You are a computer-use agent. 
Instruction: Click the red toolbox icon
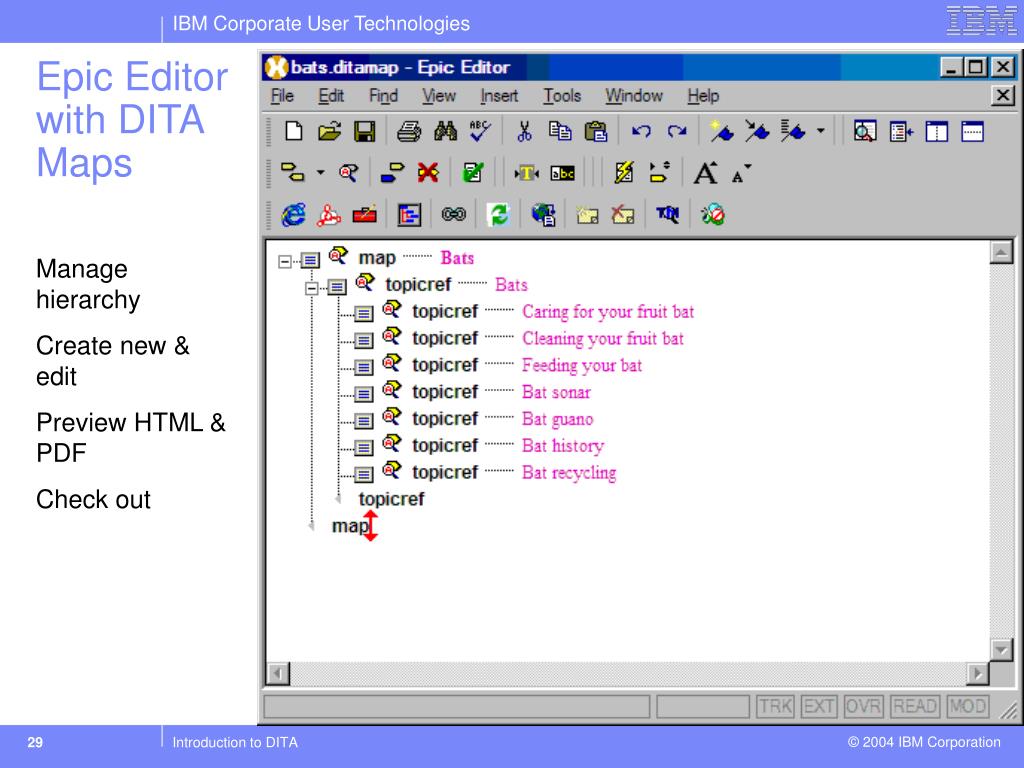[x=364, y=214]
